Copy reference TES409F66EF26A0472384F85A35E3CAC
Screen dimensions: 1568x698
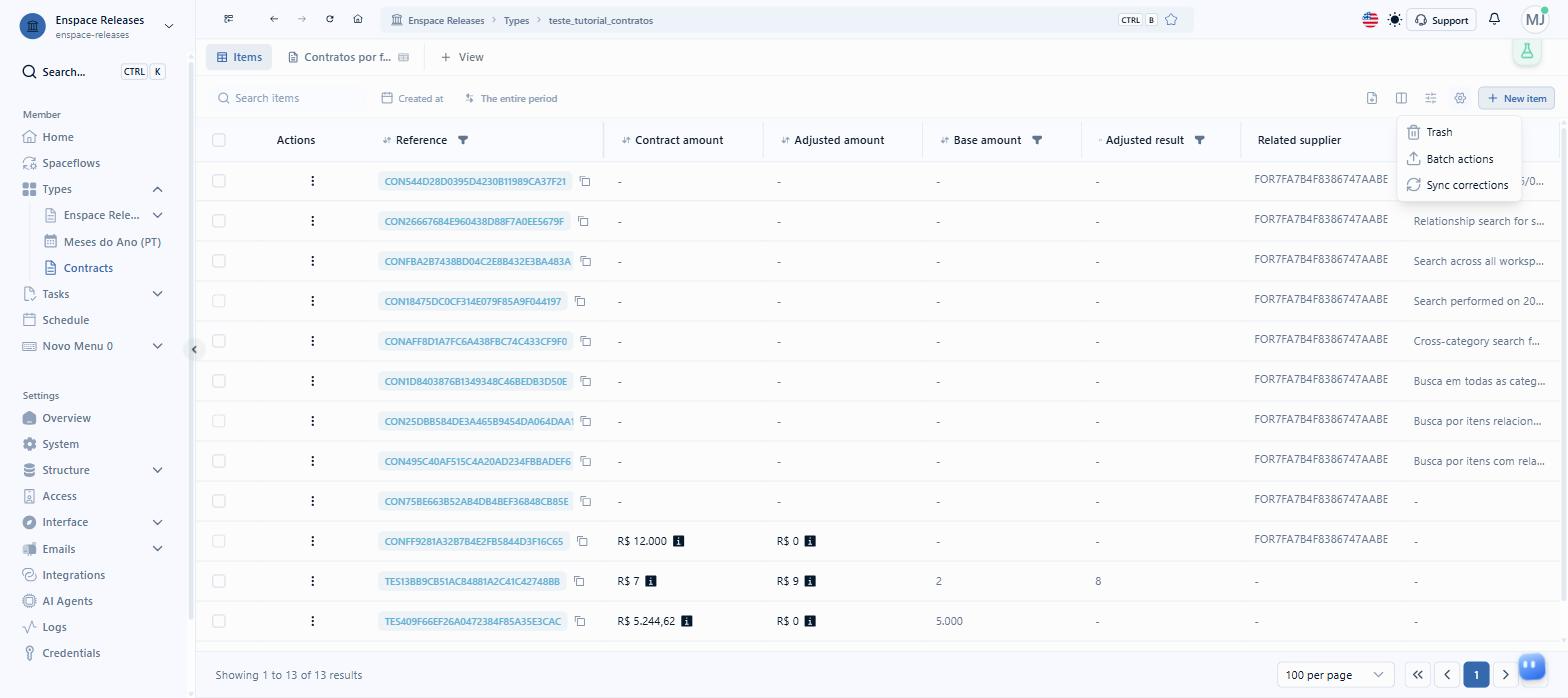tap(580, 621)
